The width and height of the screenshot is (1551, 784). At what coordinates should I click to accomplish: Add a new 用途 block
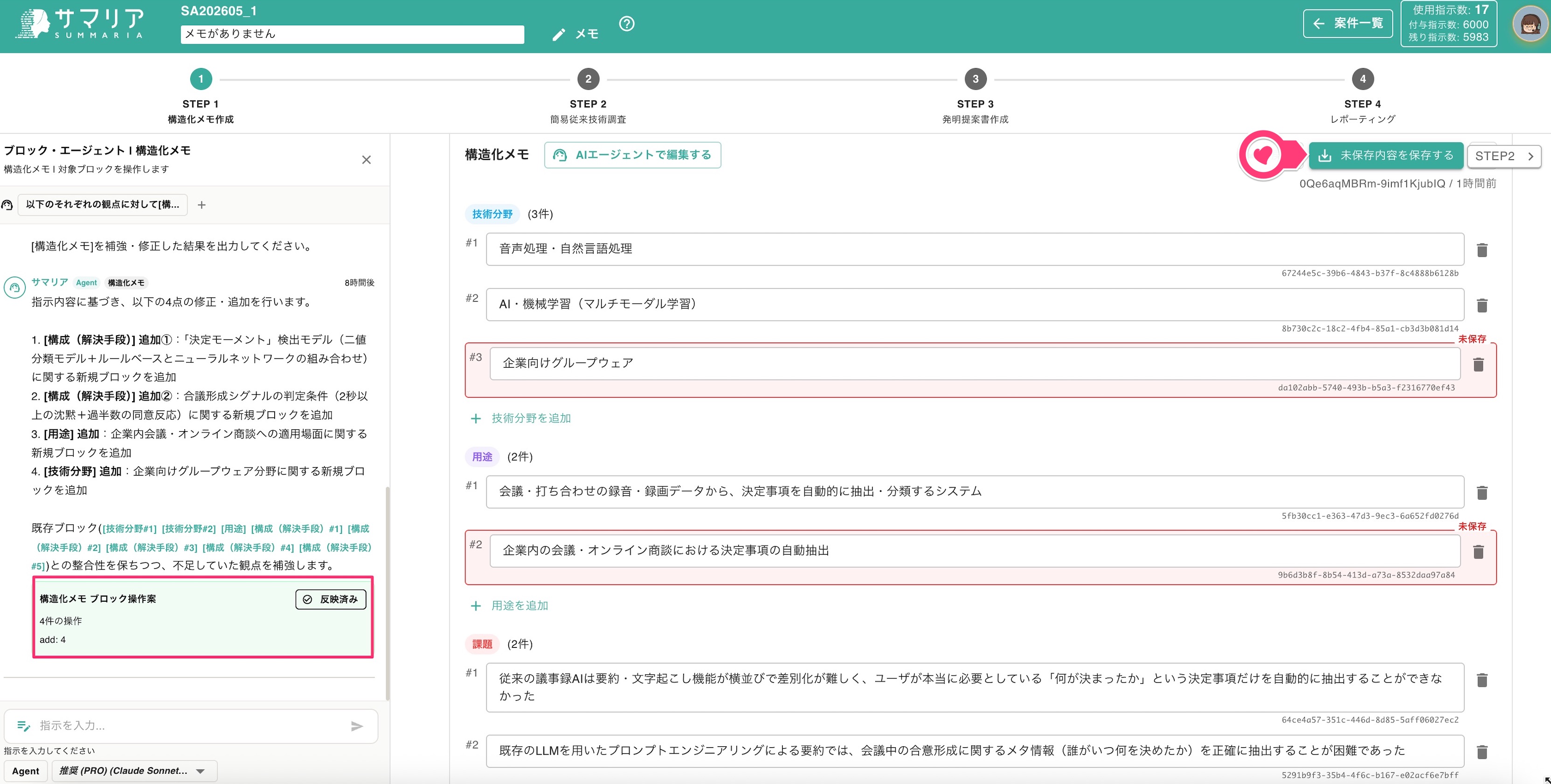click(509, 606)
